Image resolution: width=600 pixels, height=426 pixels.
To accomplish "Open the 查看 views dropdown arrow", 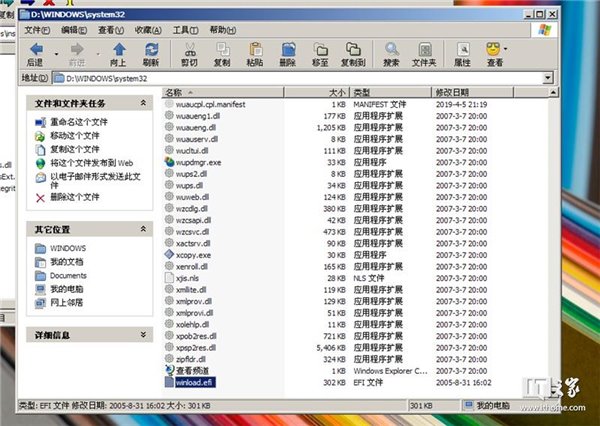I will click(x=506, y=49).
